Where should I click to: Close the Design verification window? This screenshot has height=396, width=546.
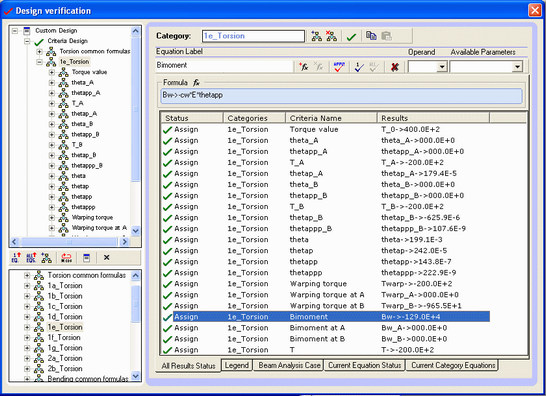535,10
